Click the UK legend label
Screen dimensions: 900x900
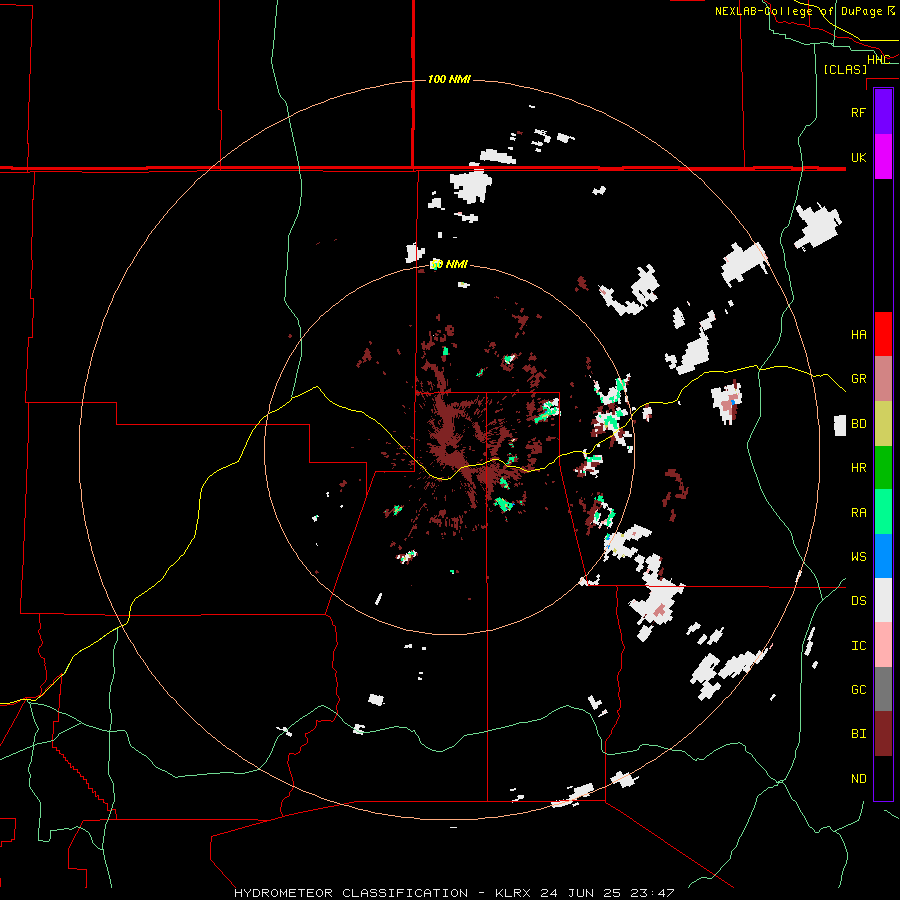(x=858, y=157)
